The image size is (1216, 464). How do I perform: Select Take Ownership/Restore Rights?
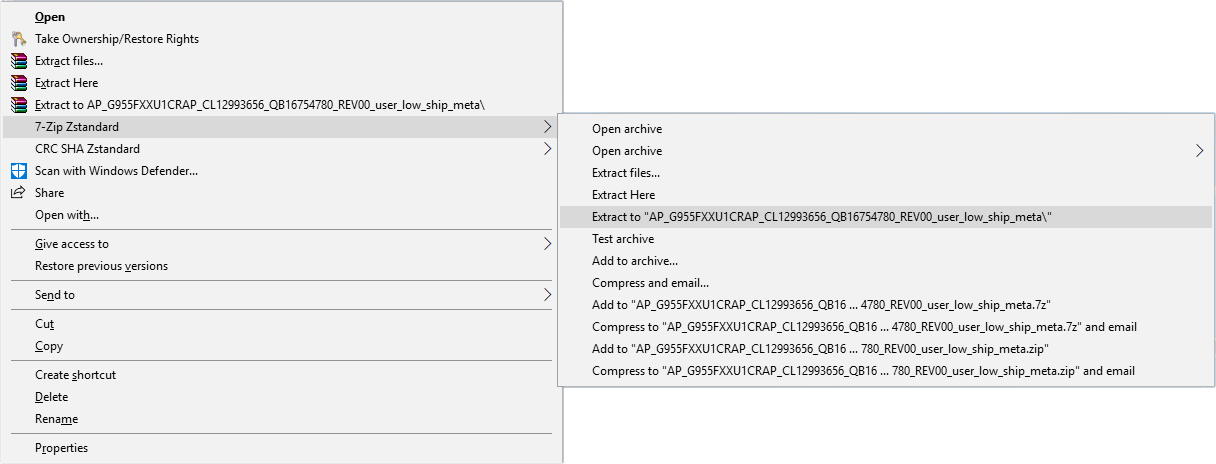pos(281,39)
